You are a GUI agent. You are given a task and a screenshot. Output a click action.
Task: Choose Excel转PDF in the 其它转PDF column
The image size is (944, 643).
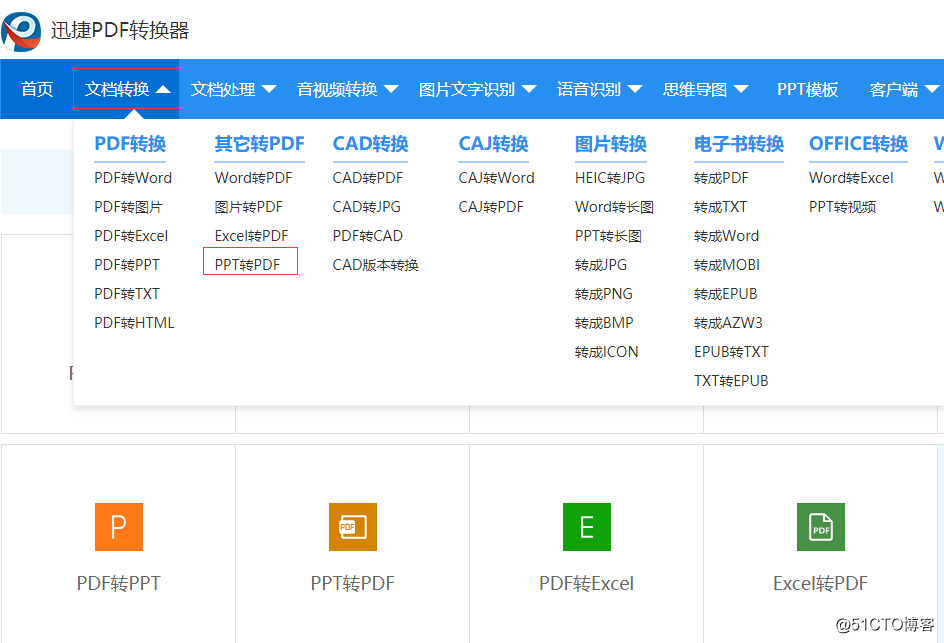[x=251, y=235]
